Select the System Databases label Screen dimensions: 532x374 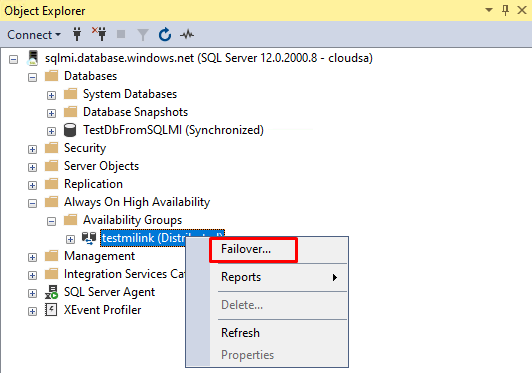130,94
